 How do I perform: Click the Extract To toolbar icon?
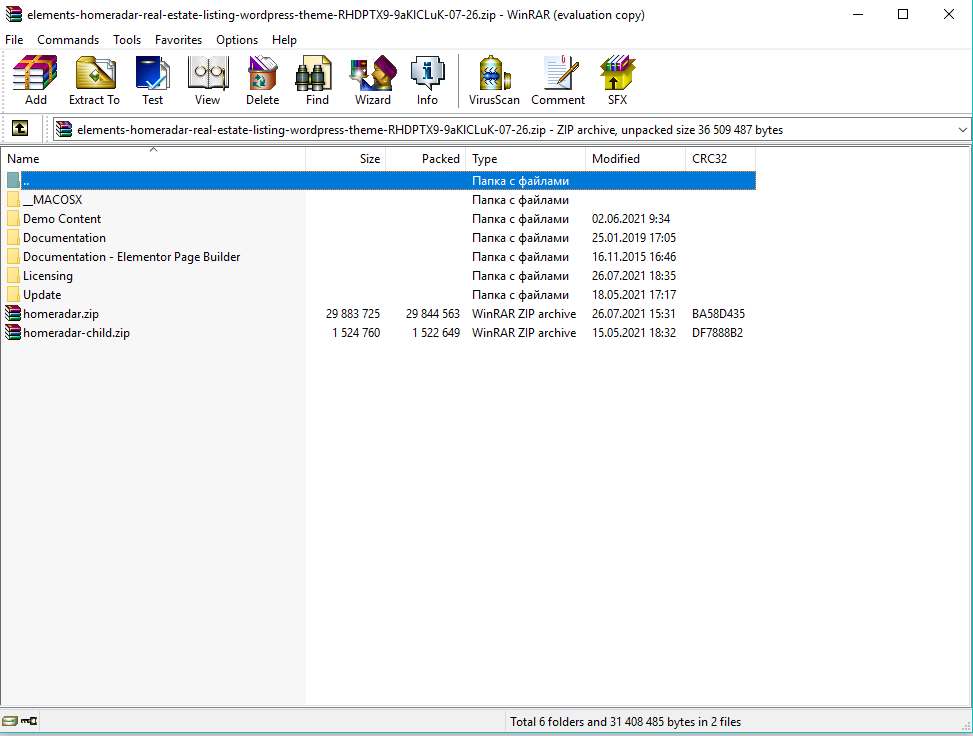(94, 80)
